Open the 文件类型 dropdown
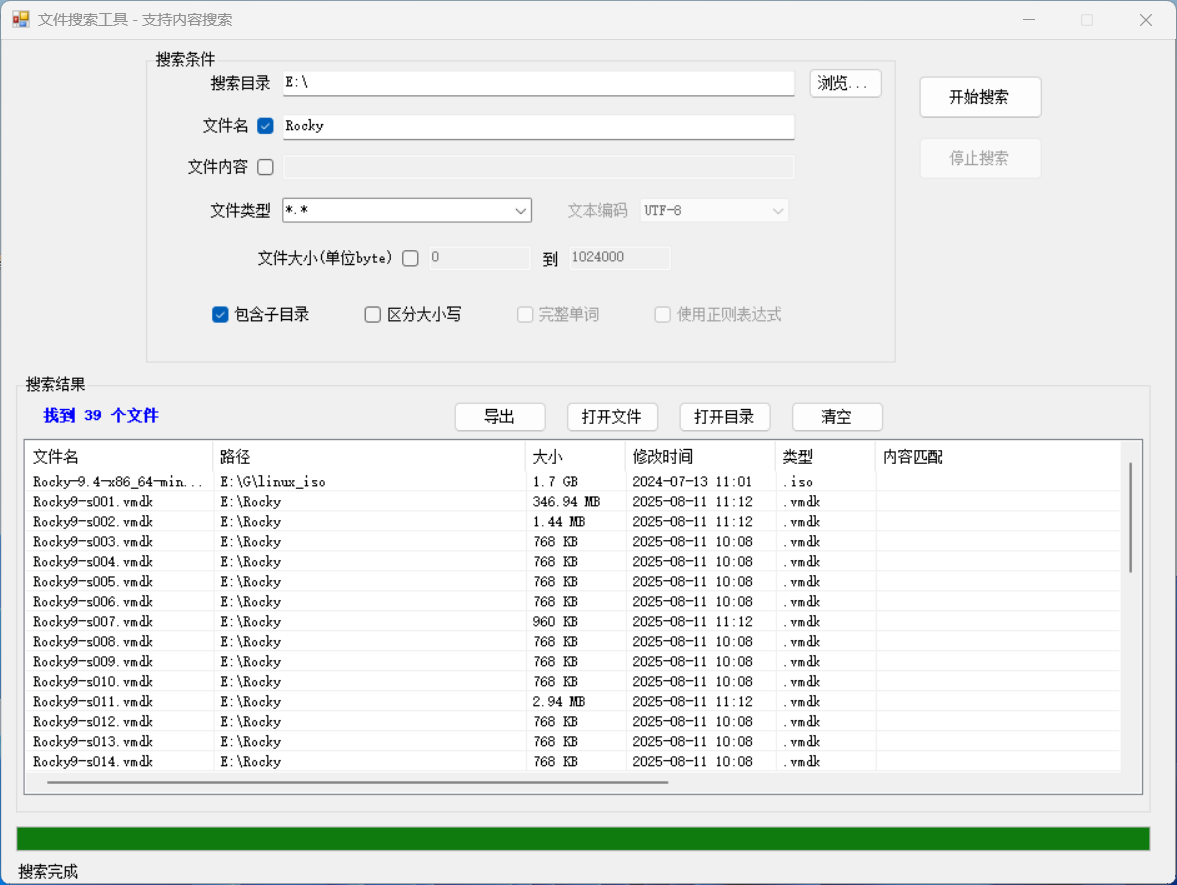The height and width of the screenshot is (885, 1177). pyautogui.click(x=519, y=211)
